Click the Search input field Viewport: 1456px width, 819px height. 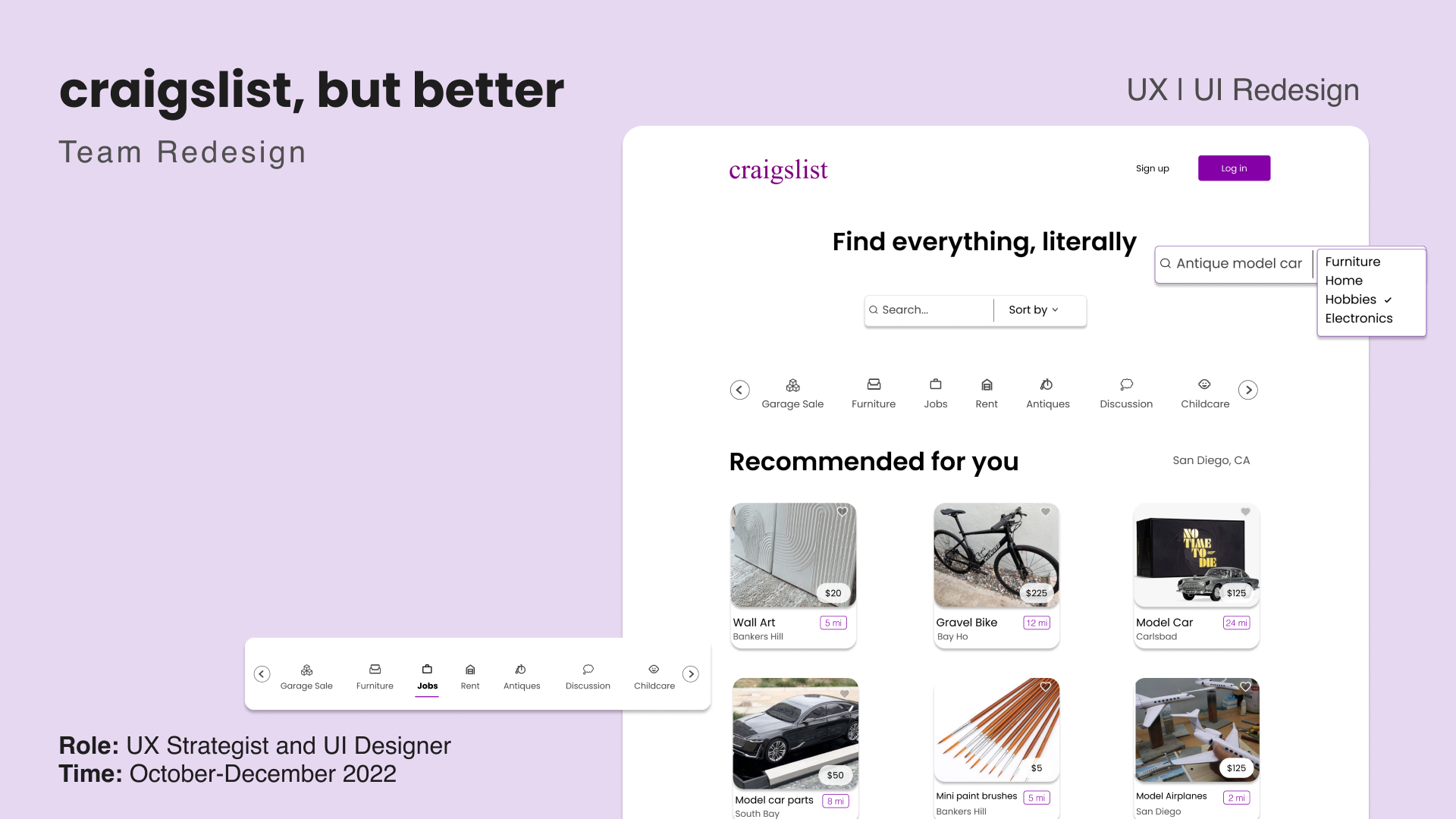930,310
